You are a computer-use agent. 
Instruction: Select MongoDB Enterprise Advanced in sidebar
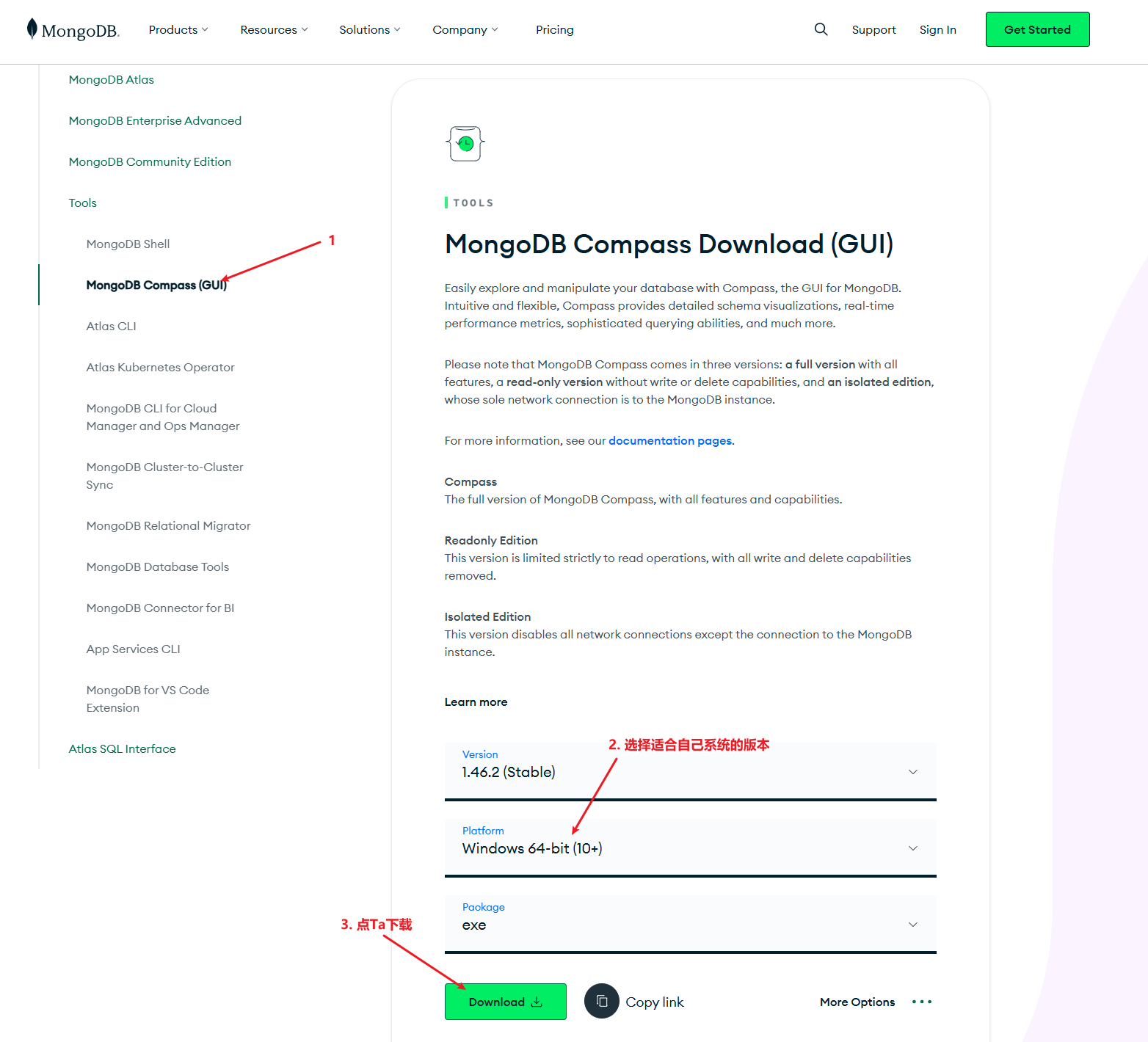pos(155,120)
